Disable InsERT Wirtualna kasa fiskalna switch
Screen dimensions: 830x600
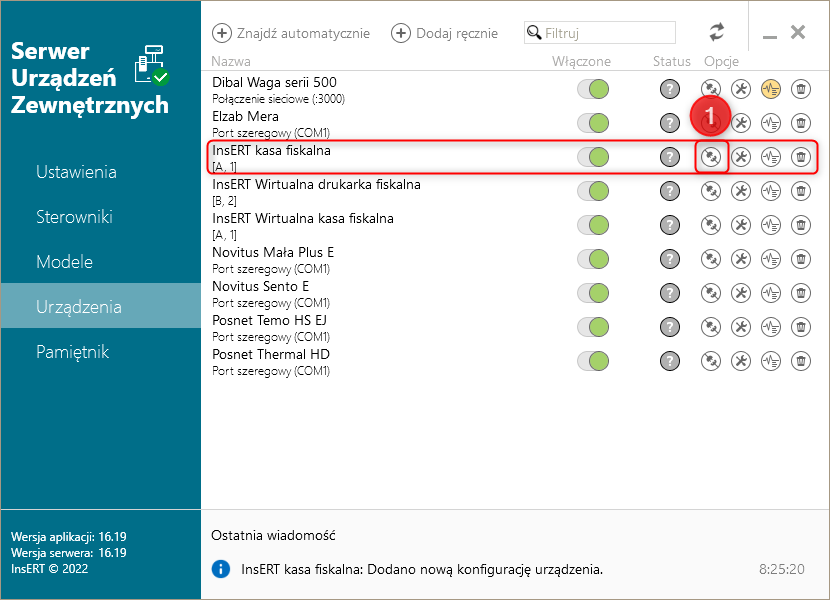click(x=593, y=225)
